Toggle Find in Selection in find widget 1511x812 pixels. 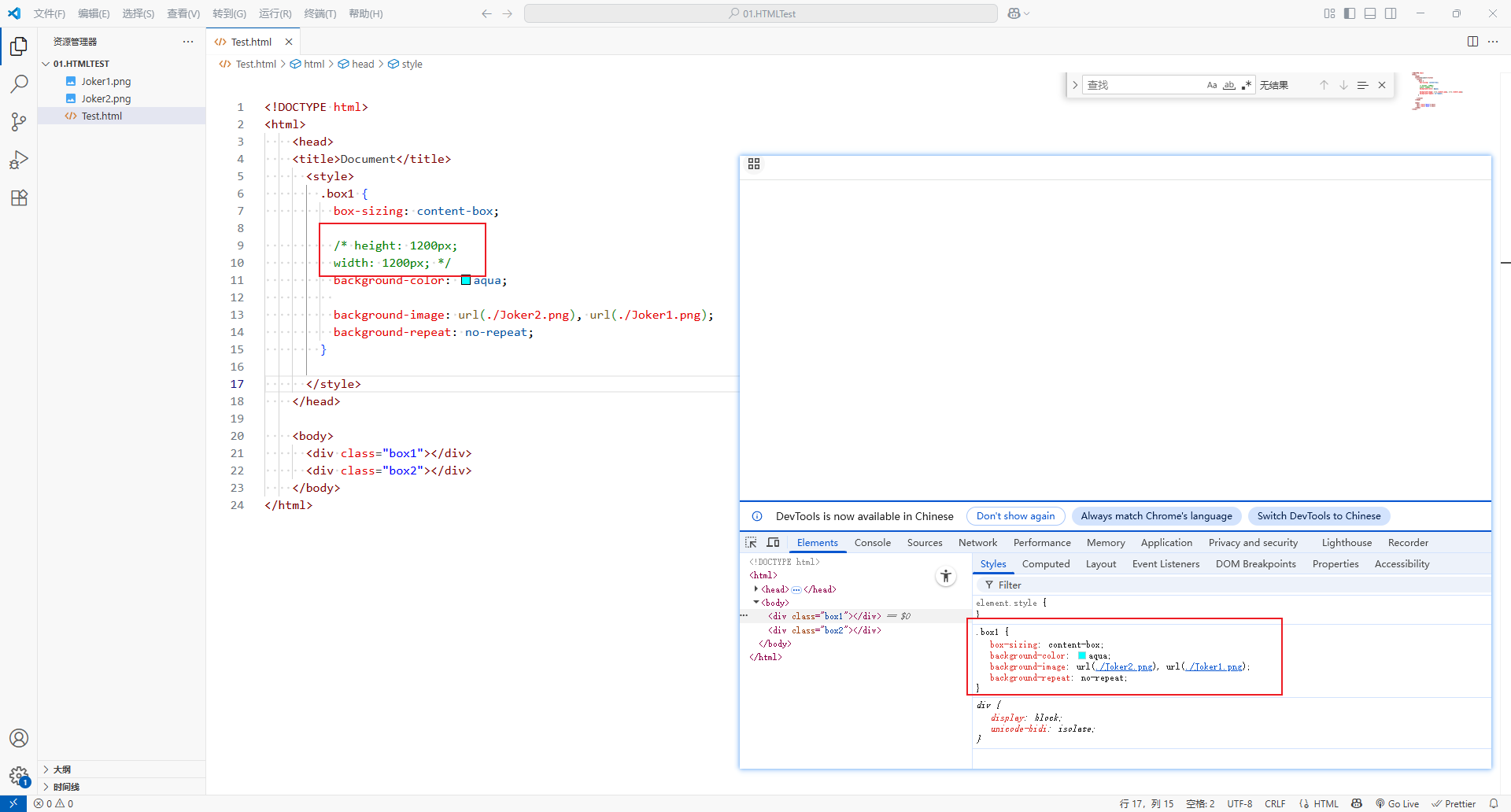[x=1362, y=85]
